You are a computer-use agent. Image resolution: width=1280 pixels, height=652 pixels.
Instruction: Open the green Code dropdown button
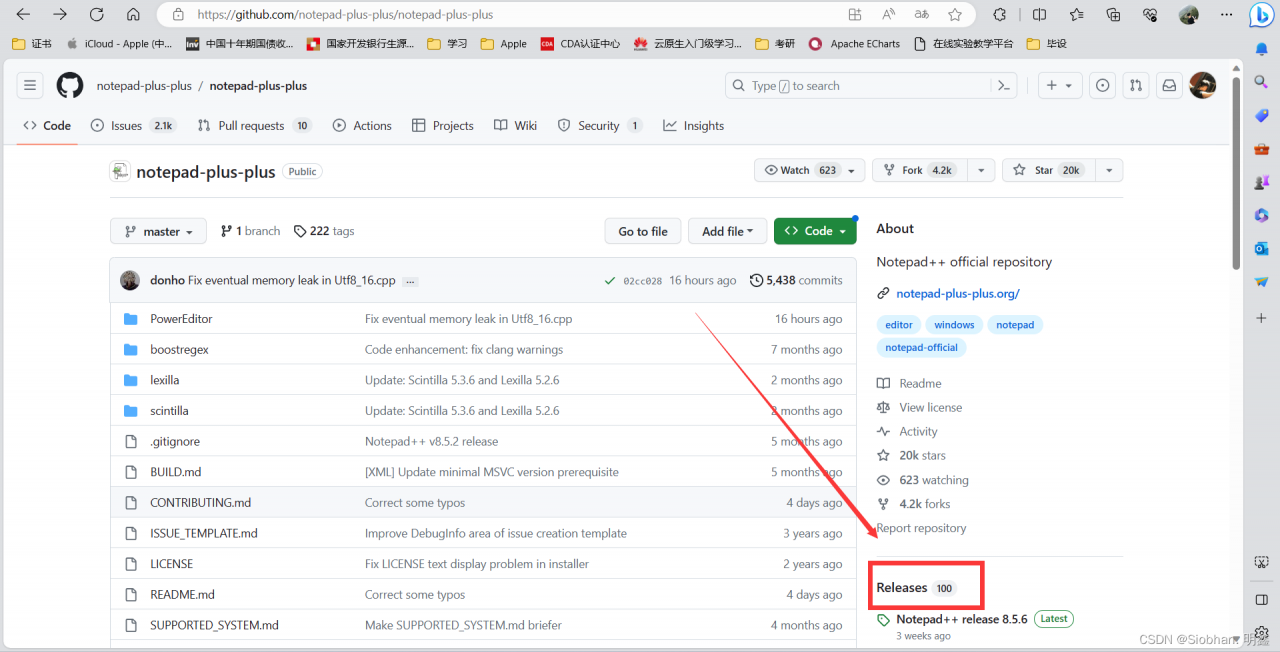tap(814, 231)
